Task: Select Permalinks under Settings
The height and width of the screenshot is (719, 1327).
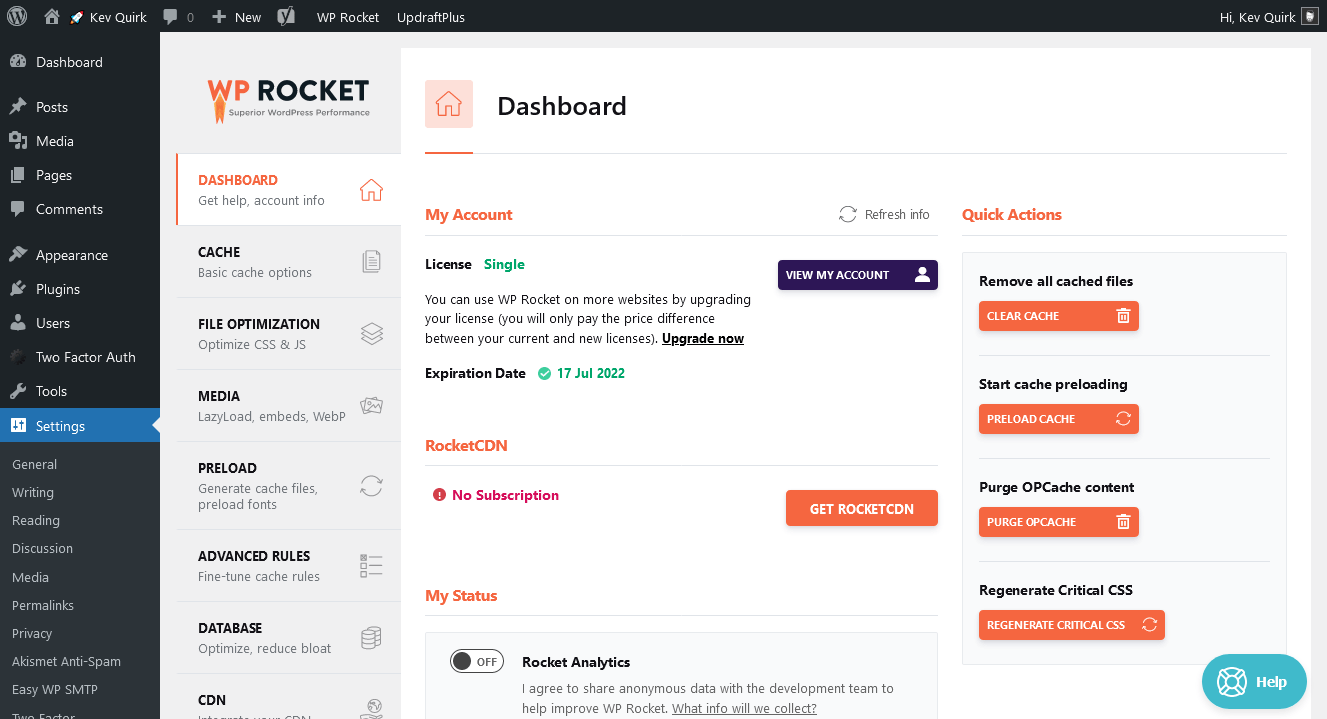Action: coord(43,605)
